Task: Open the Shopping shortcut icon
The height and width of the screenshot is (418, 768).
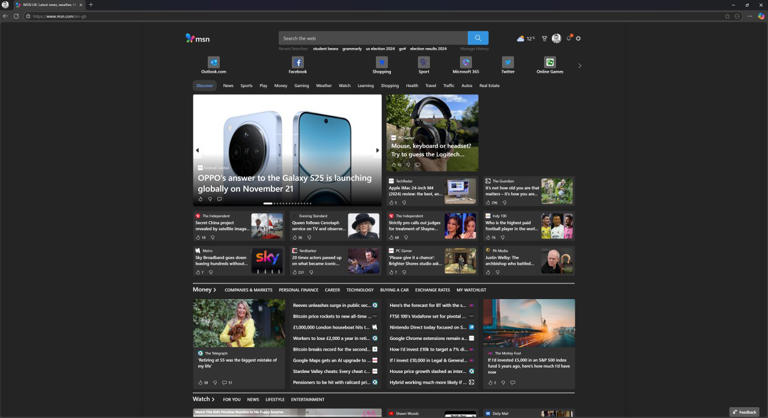Action: pyautogui.click(x=382, y=62)
